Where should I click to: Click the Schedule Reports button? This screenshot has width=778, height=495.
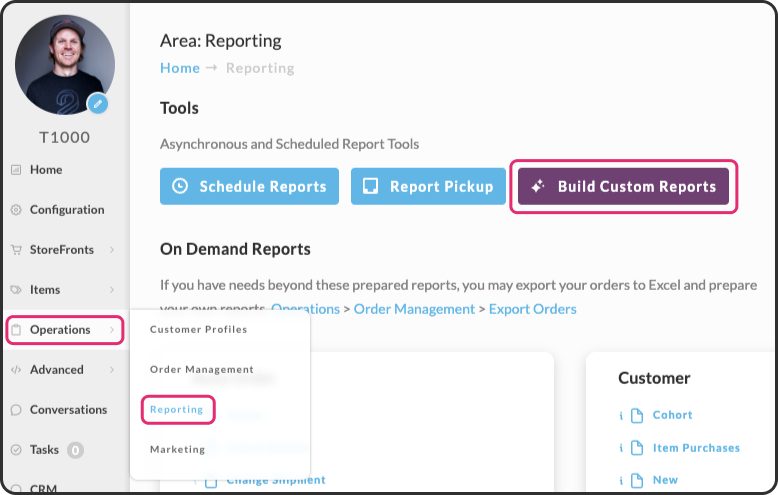pyautogui.click(x=249, y=186)
